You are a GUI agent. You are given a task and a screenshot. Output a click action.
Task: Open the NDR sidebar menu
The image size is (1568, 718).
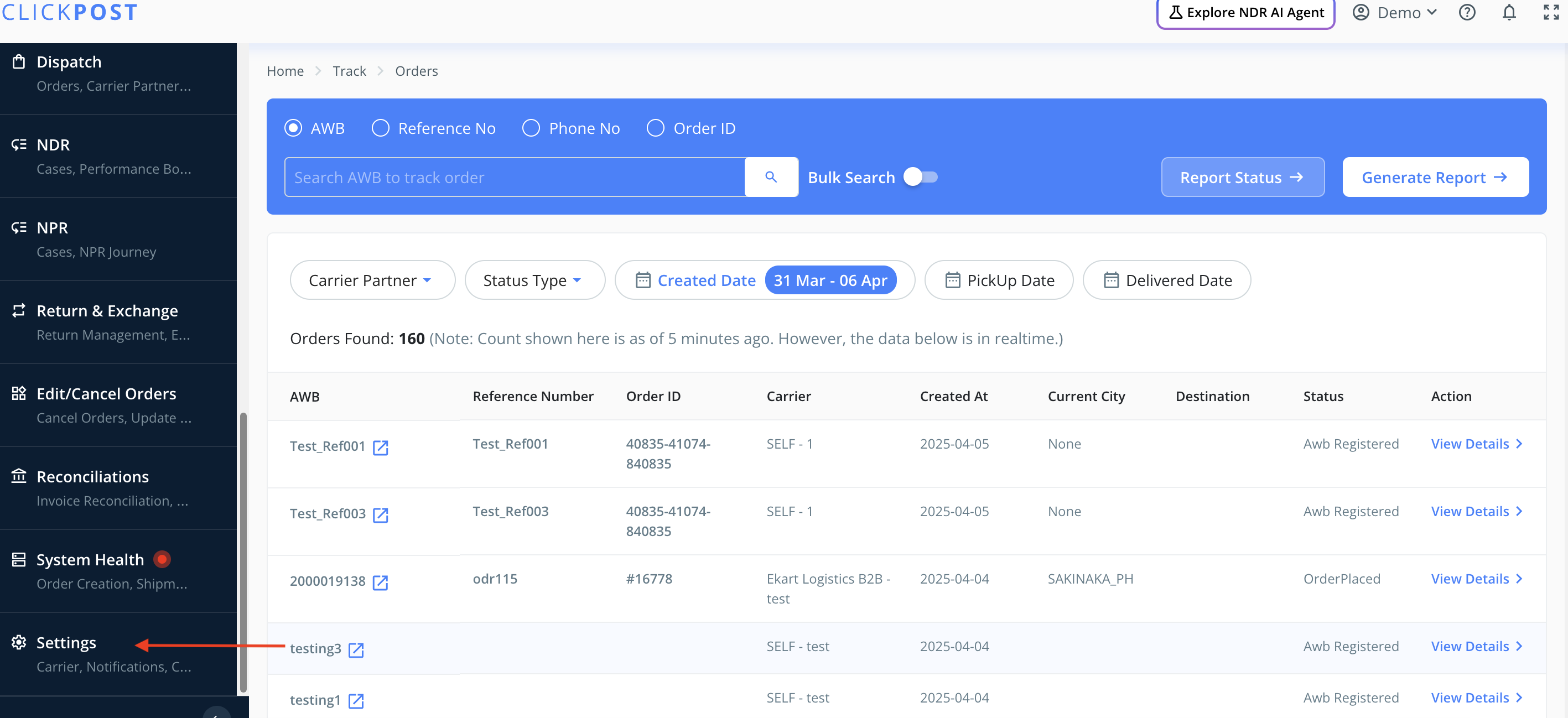click(x=54, y=145)
